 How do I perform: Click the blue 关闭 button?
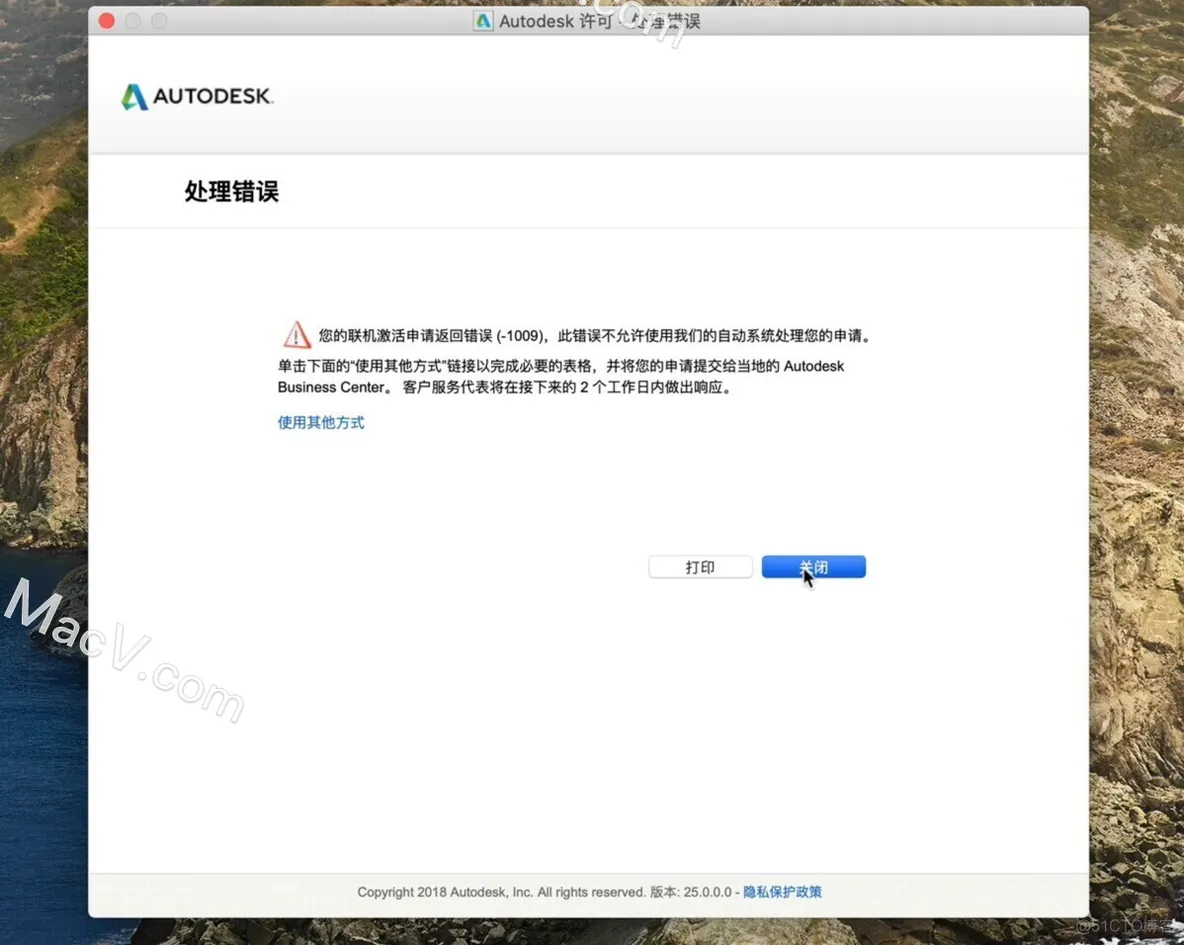(x=813, y=567)
